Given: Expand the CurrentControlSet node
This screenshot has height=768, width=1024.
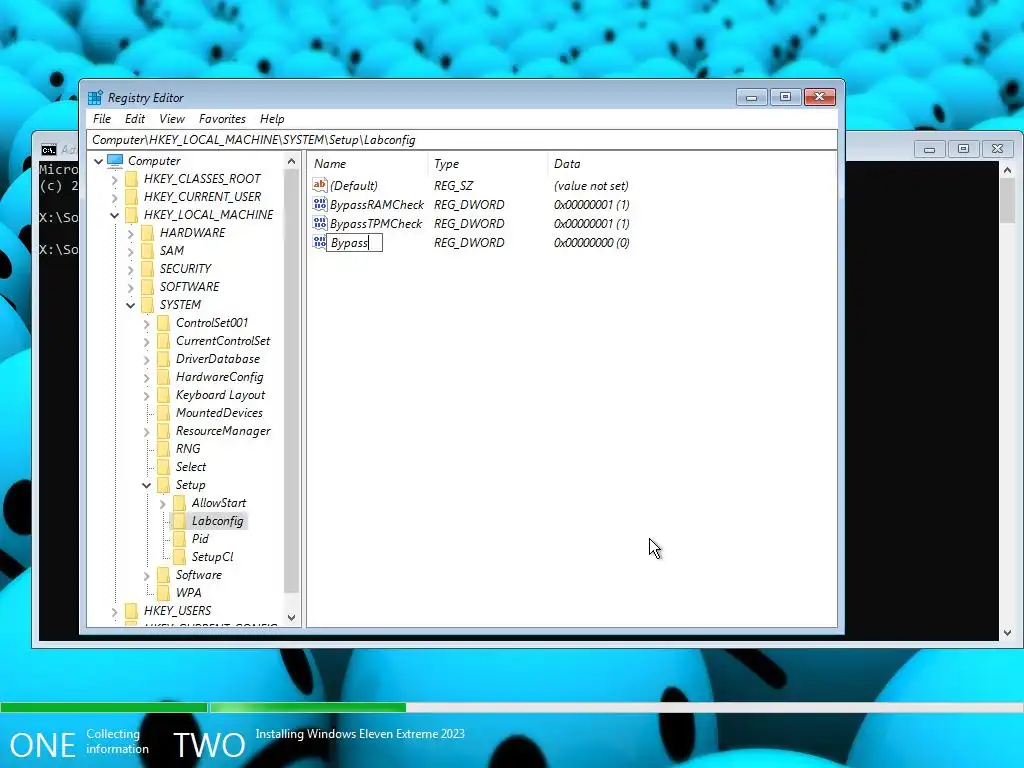Looking at the screenshot, I should [147, 341].
